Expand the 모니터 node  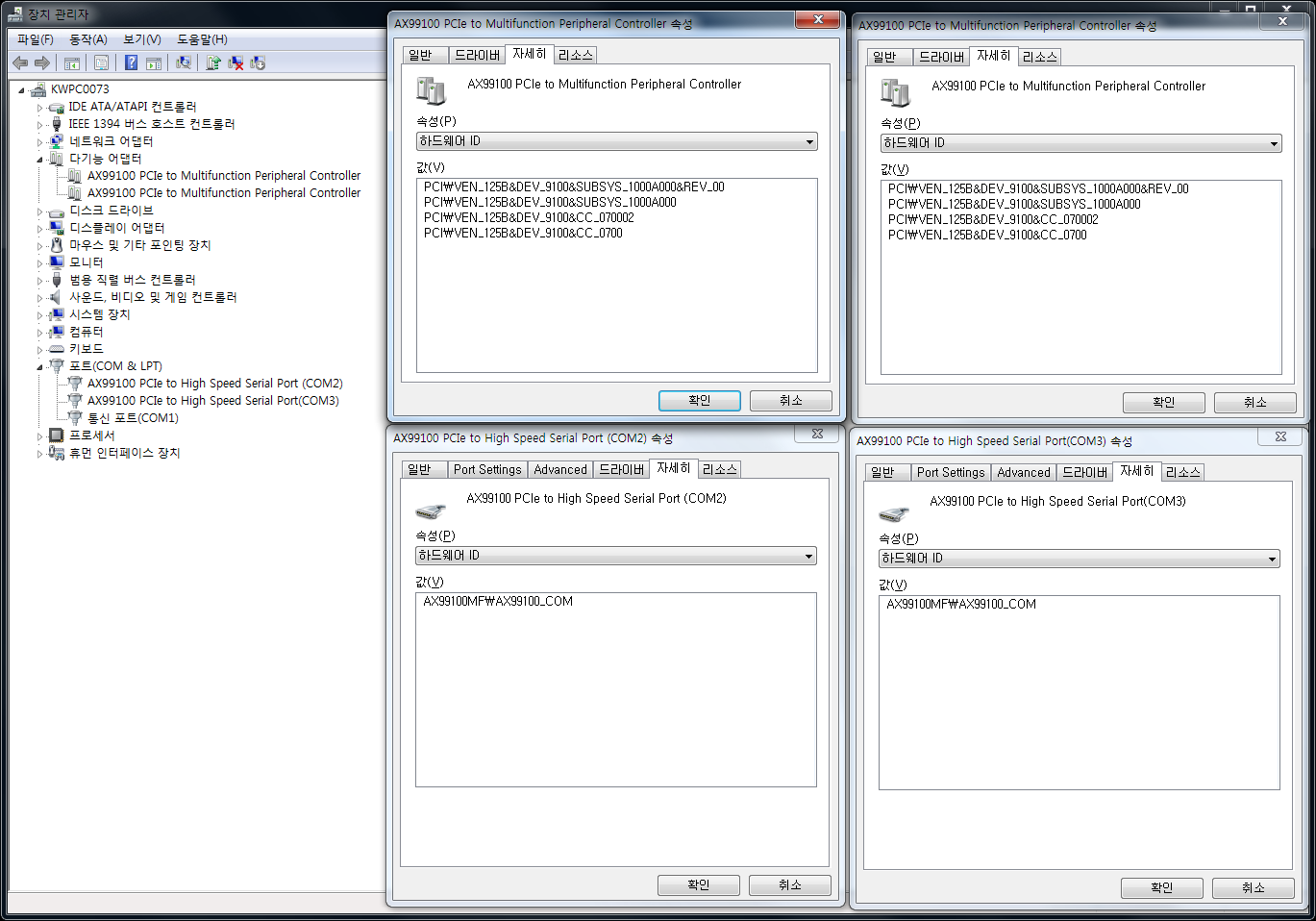click(x=40, y=263)
